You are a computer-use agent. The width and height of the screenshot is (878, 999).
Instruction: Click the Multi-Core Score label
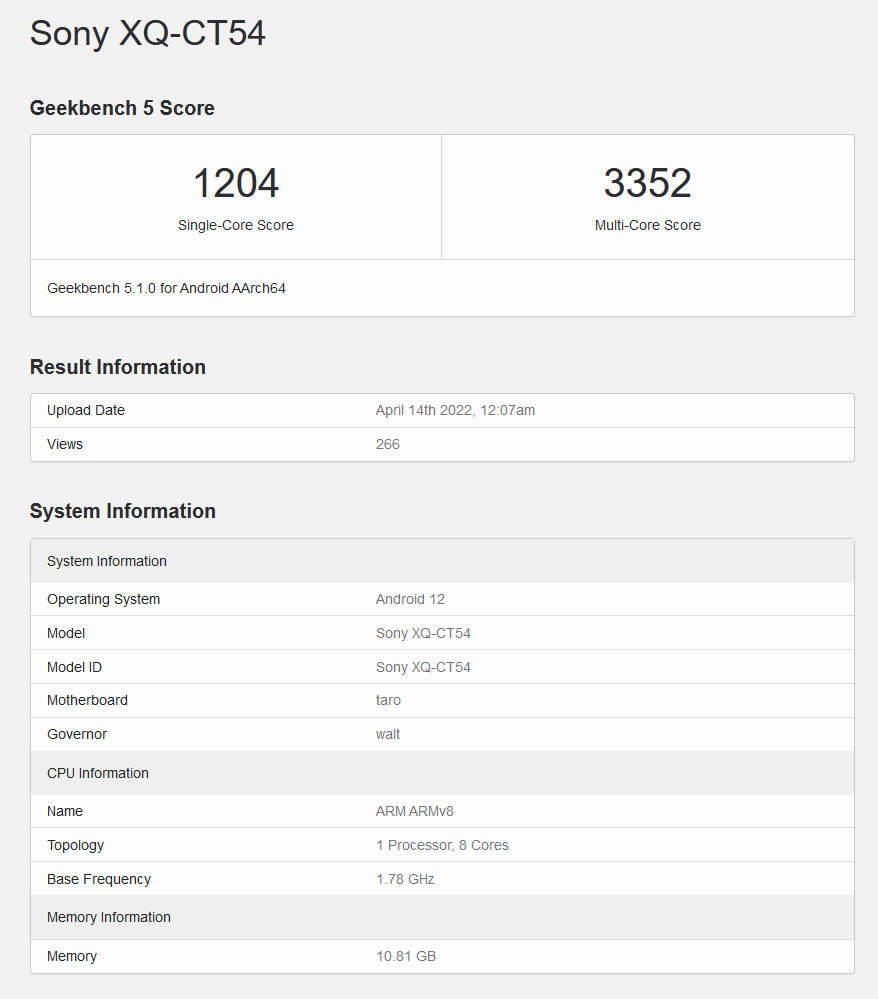(x=647, y=225)
